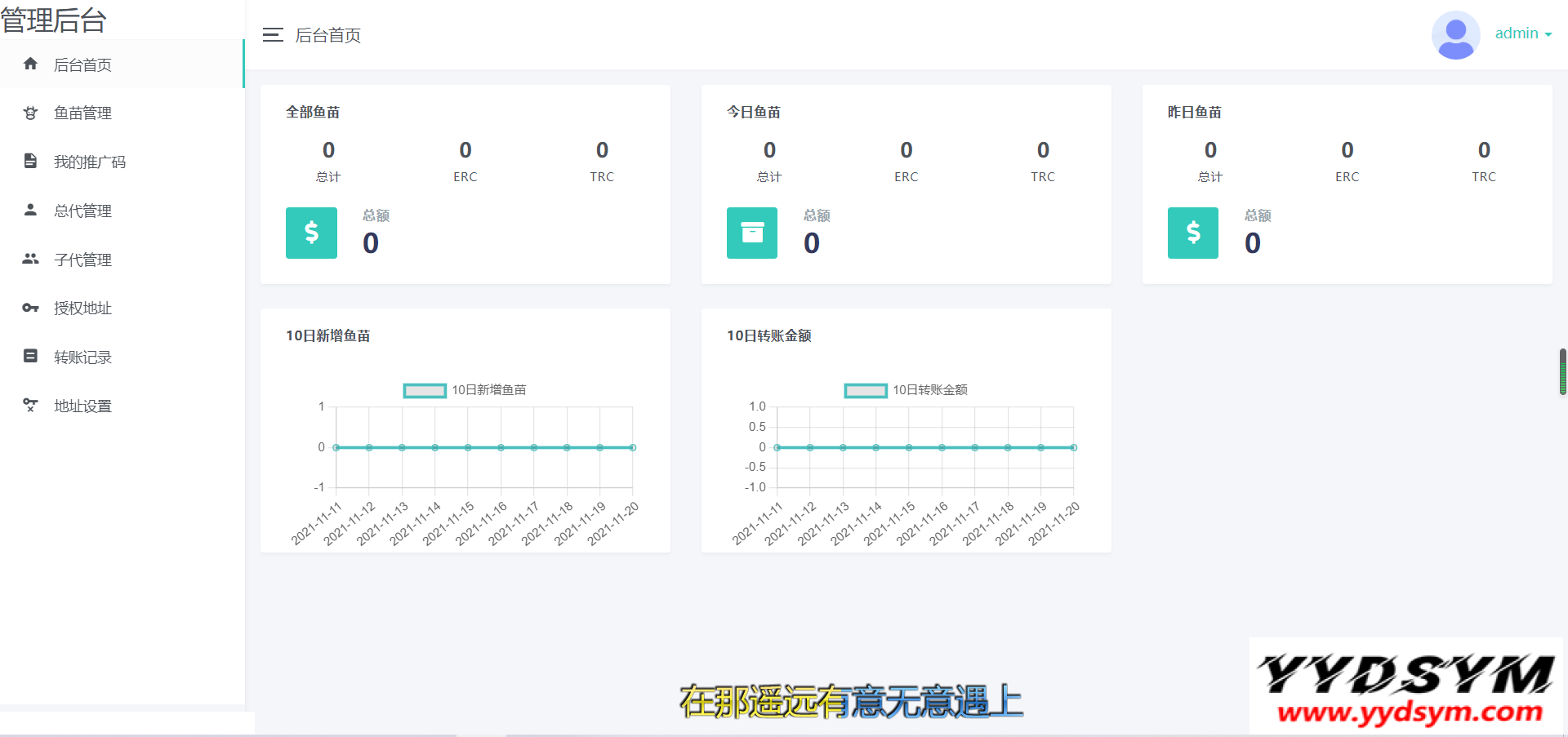1568x737 pixels.
Task: Click the hamburger menu collapse icon
Action: [273, 35]
